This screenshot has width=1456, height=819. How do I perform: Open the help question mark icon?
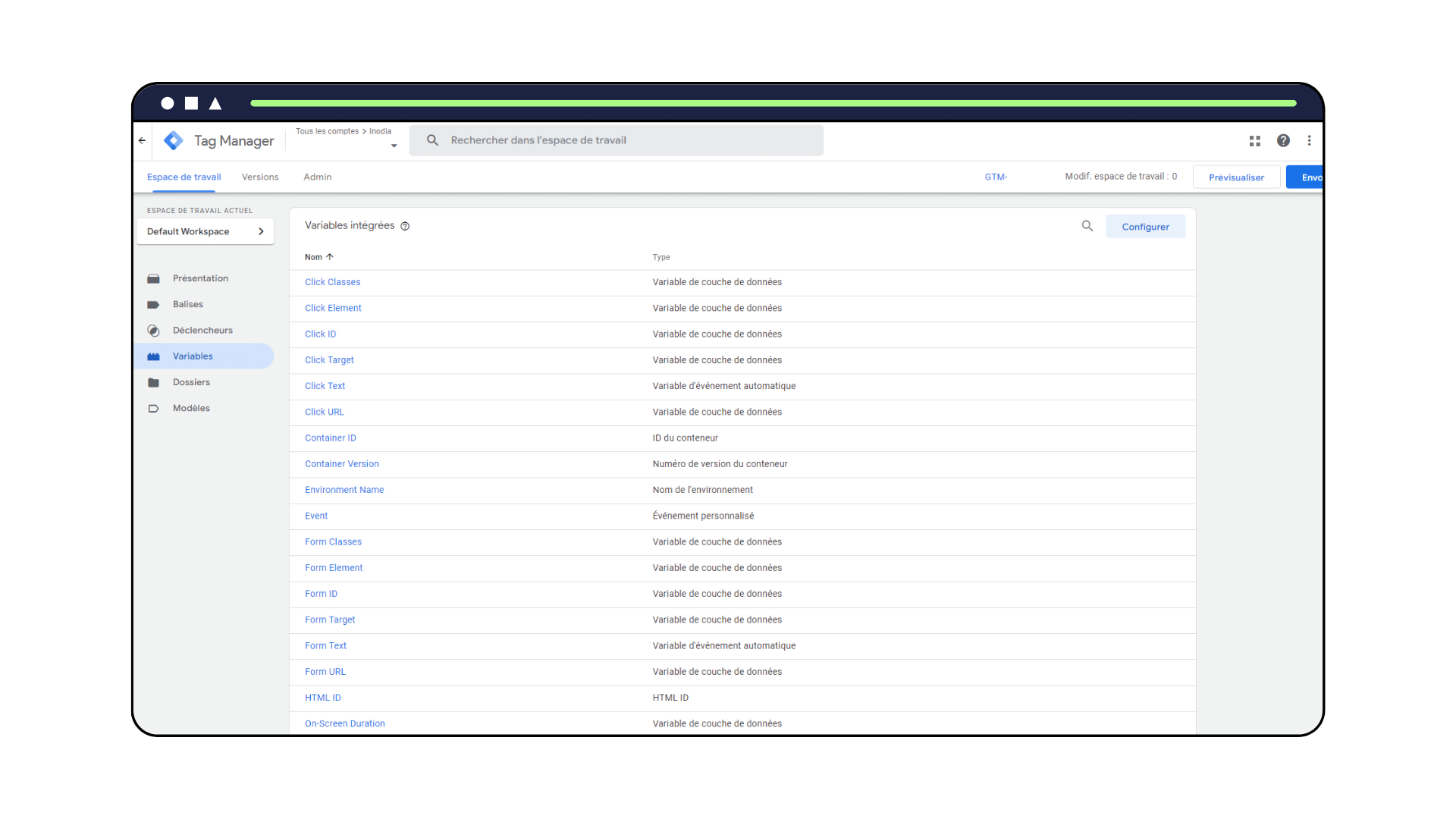(1283, 140)
